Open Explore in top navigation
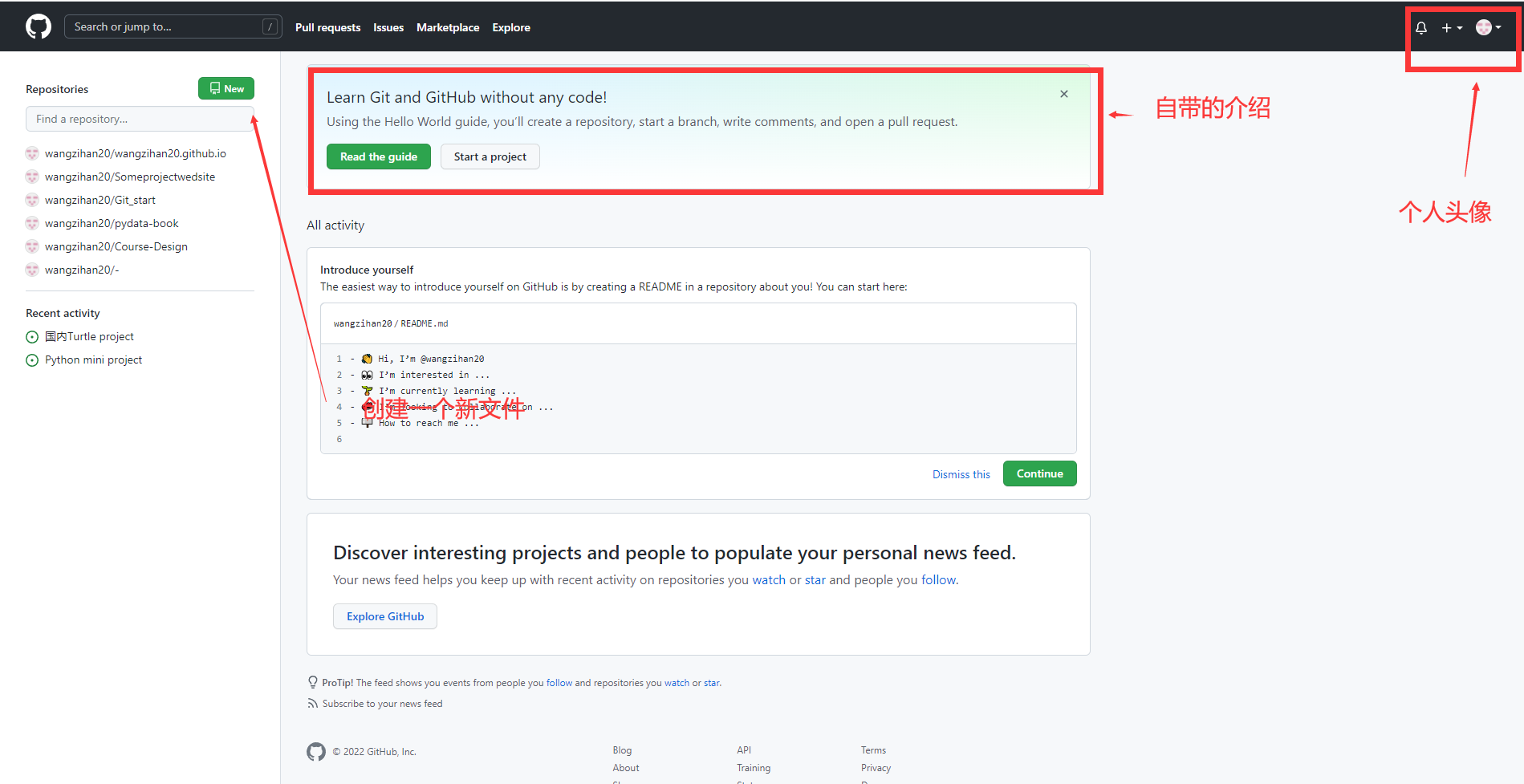The image size is (1524, 784). click(x=511, y=27)
